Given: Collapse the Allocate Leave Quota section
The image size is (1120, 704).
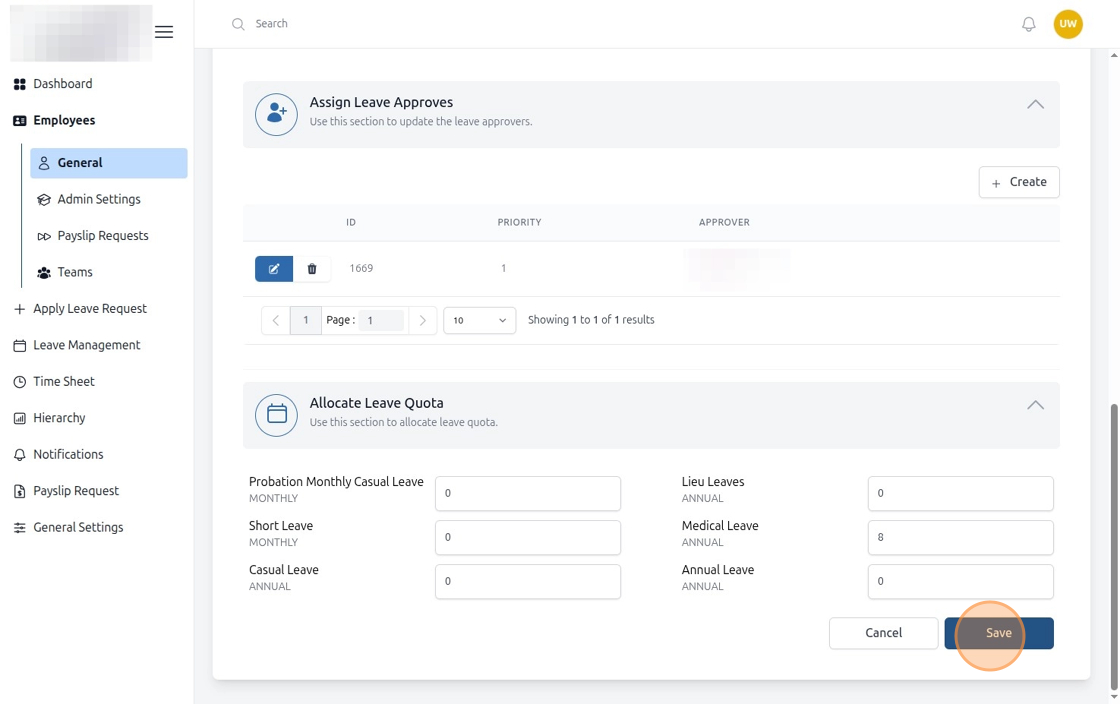Looking at the screenshot, I should [1035, 405].
